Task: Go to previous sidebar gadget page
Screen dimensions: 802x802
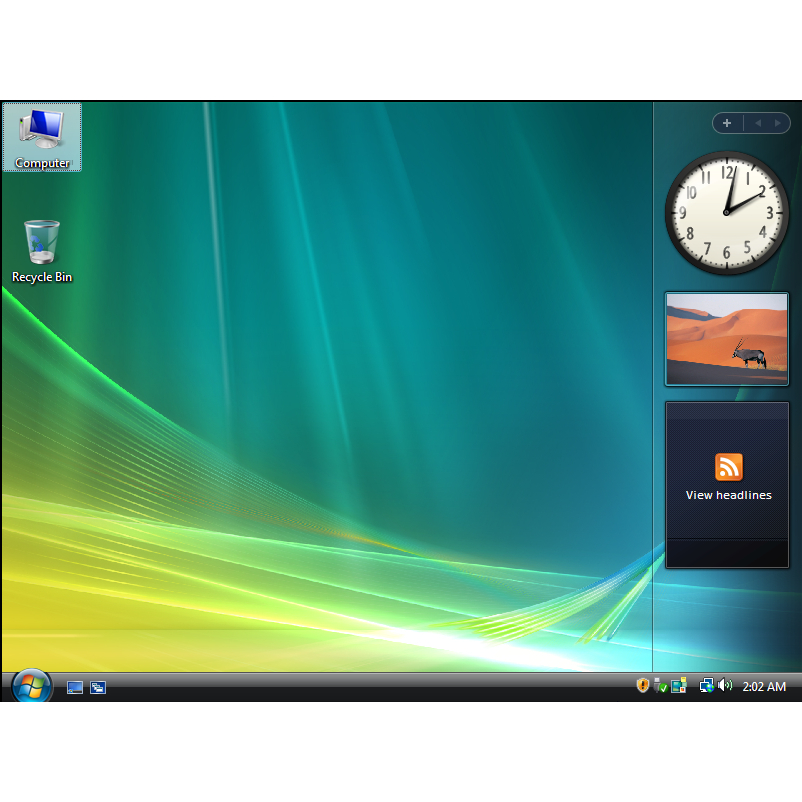Action: (x=758, y=123)
